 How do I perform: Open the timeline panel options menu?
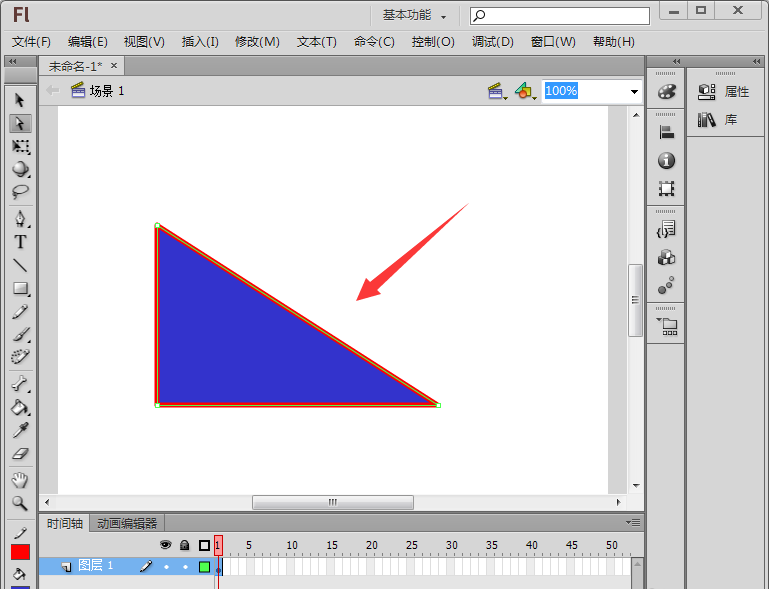point(633,522)
